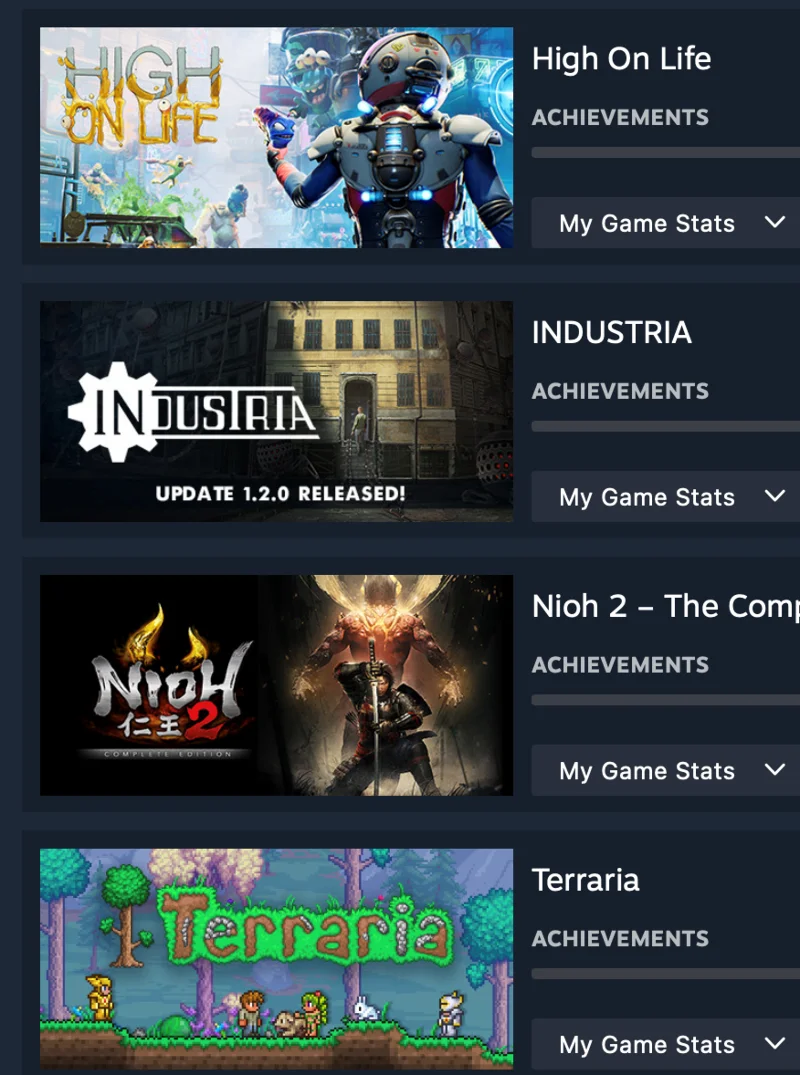
Task: Click the High On Life title
Action: tap(621, 58)
